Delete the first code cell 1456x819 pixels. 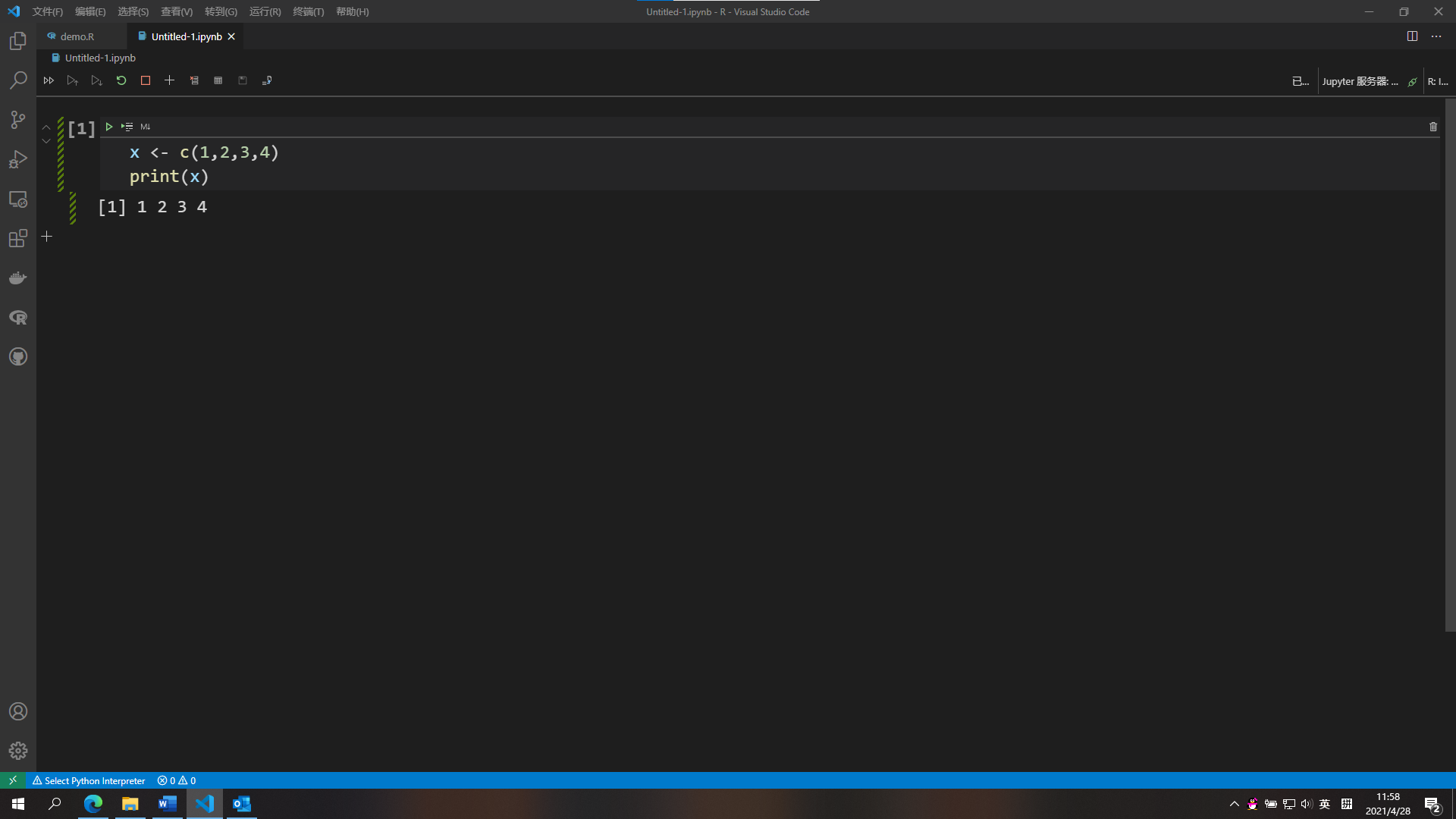tap(1432, 127)
